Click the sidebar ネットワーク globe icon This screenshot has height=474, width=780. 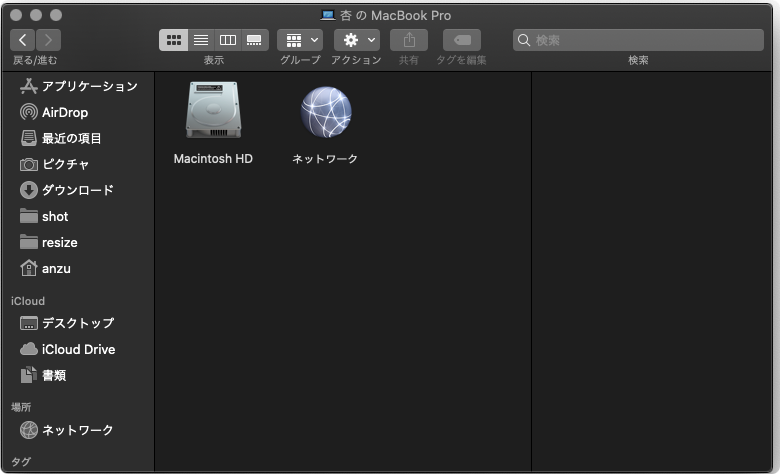click(x=29, y=430)
